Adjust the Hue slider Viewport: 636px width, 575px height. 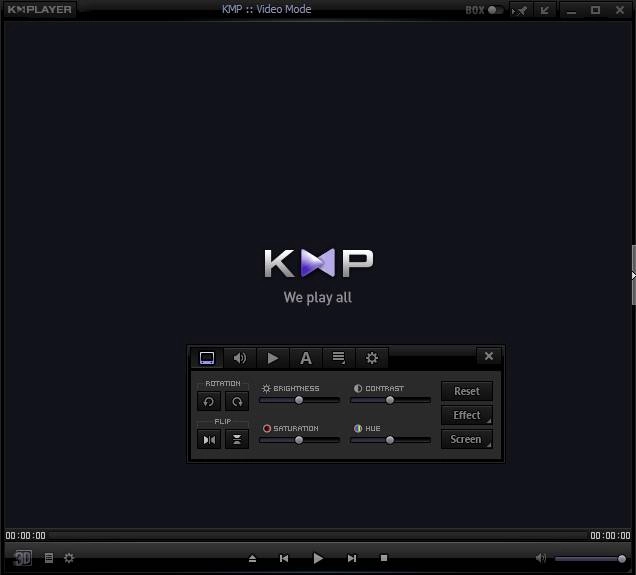pyautogui.click(x=390, y=440)
